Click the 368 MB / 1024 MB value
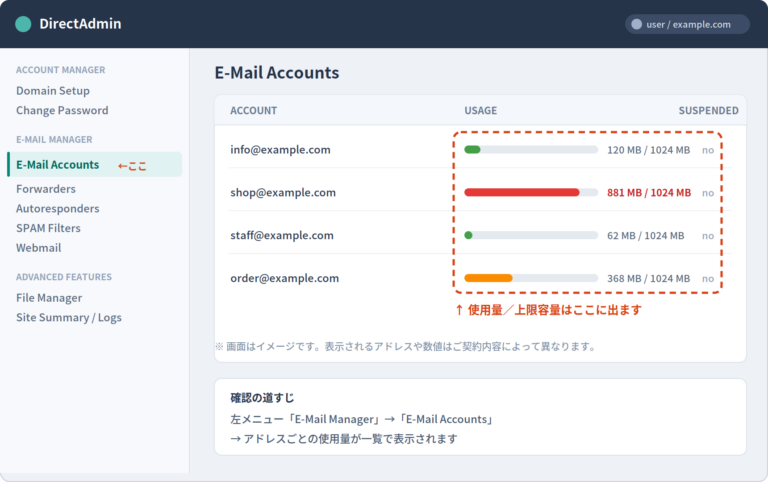 648,278
